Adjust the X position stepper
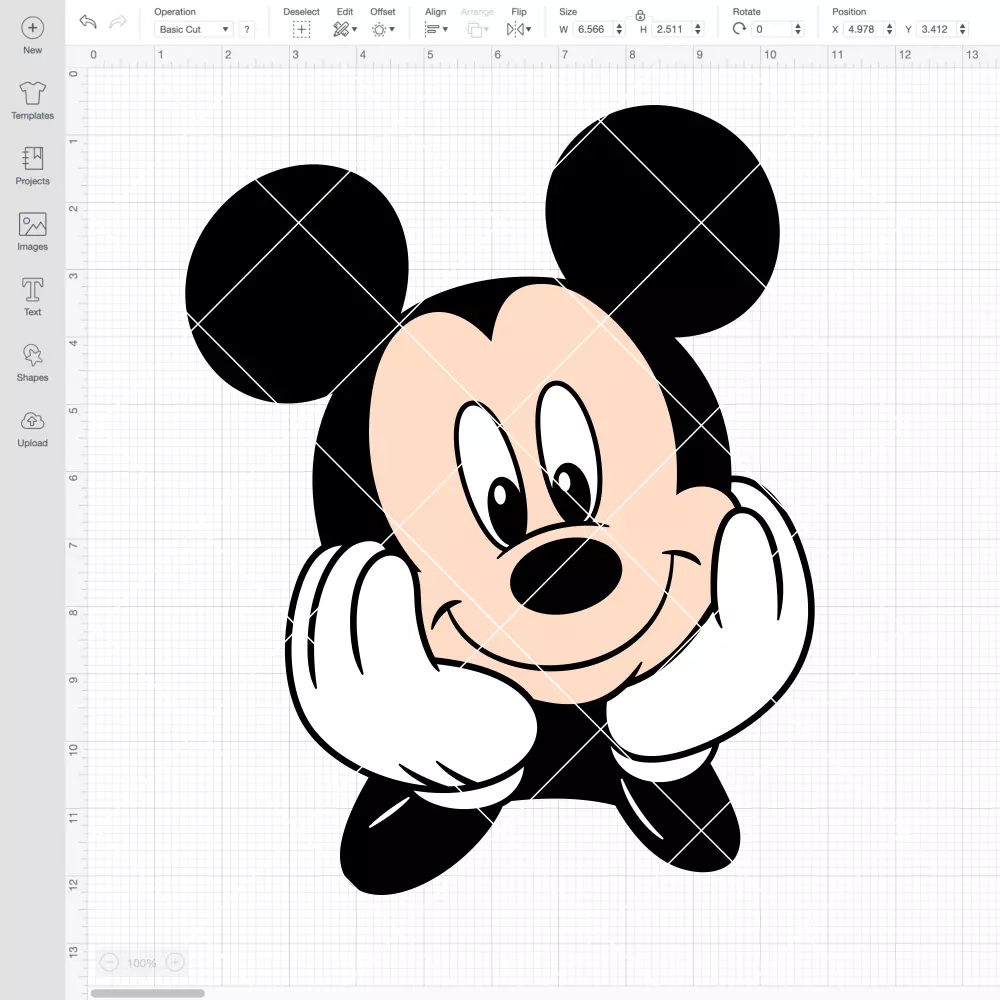The width and height of the screenshot is (1000, 1000). pyautogui.click(x=890, y=29)
